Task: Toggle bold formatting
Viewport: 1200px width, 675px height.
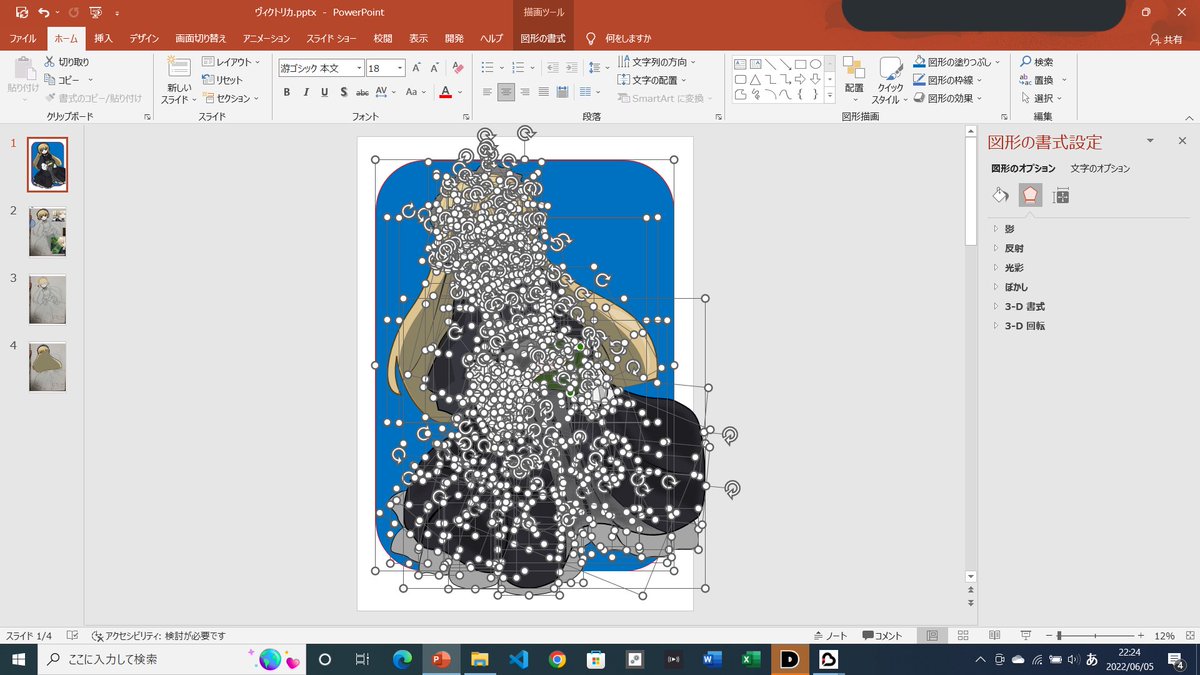Action: [x=287, y=92]
